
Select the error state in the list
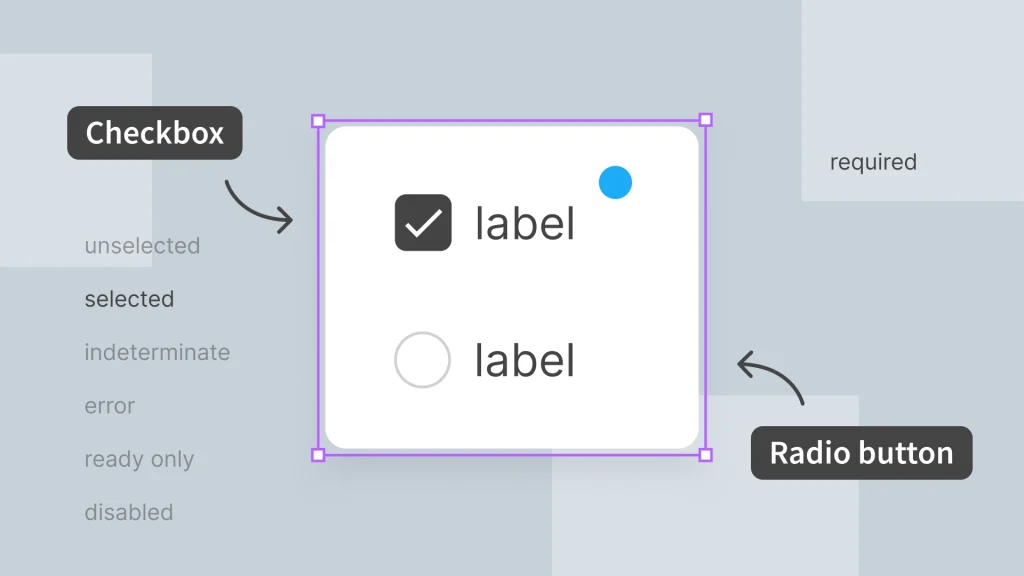[x=110, y=406]
